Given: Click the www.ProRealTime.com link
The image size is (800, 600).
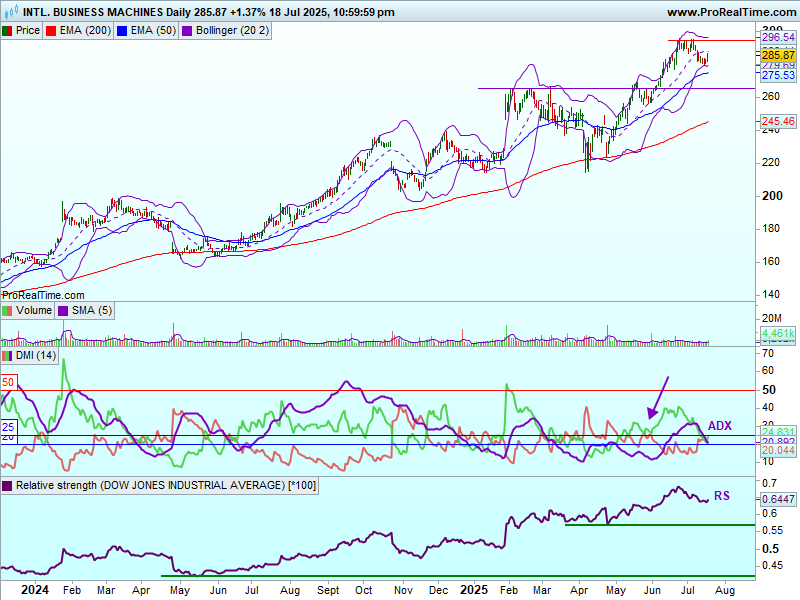Looking at the screenshot, I should pos(732,12).
